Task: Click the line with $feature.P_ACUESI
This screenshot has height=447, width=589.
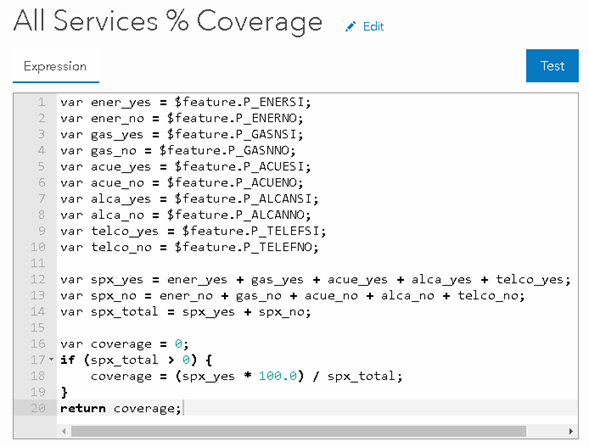Action: (x=186, y=167)
